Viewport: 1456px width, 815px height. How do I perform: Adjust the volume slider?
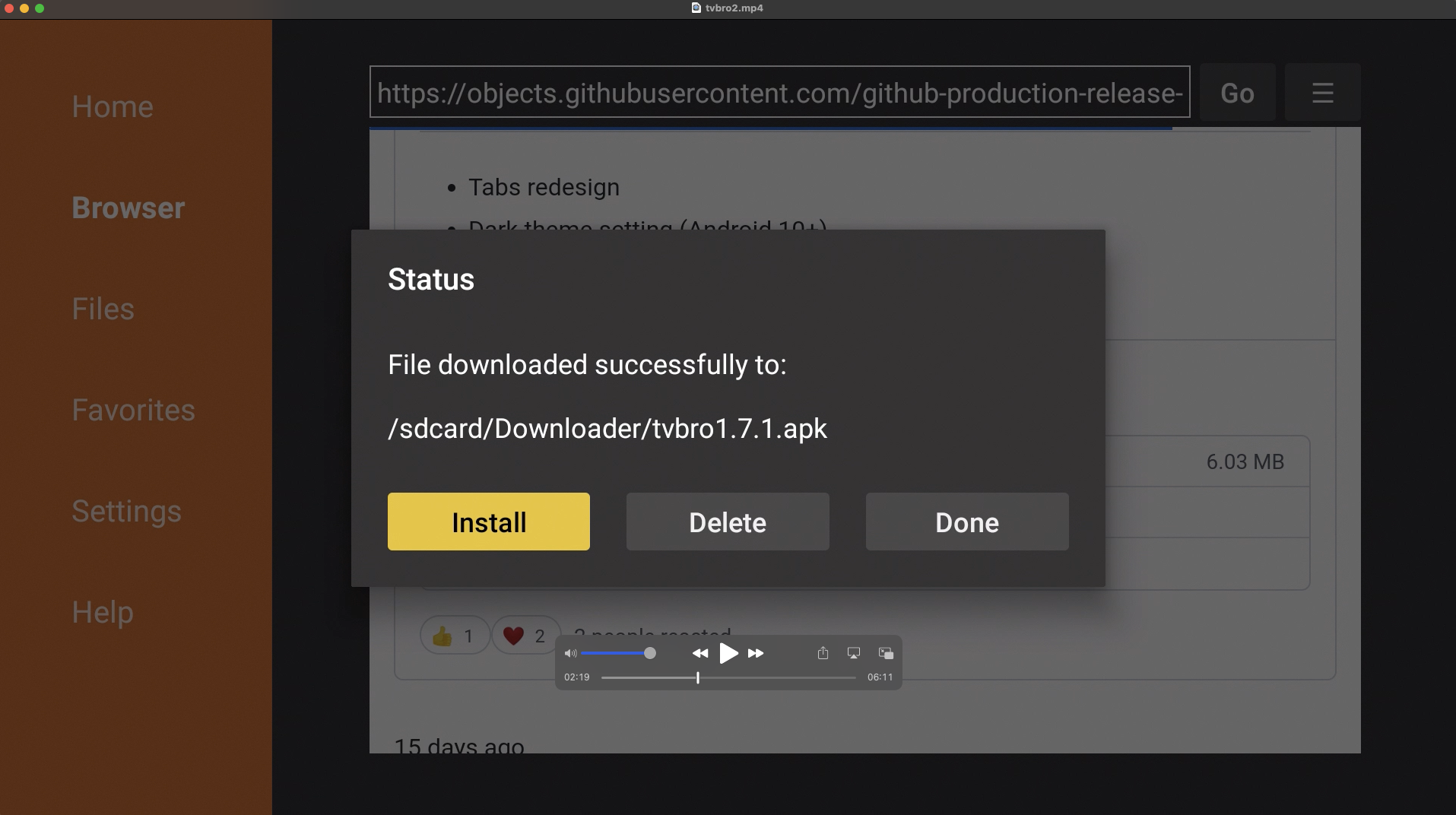tap(619, 653)
